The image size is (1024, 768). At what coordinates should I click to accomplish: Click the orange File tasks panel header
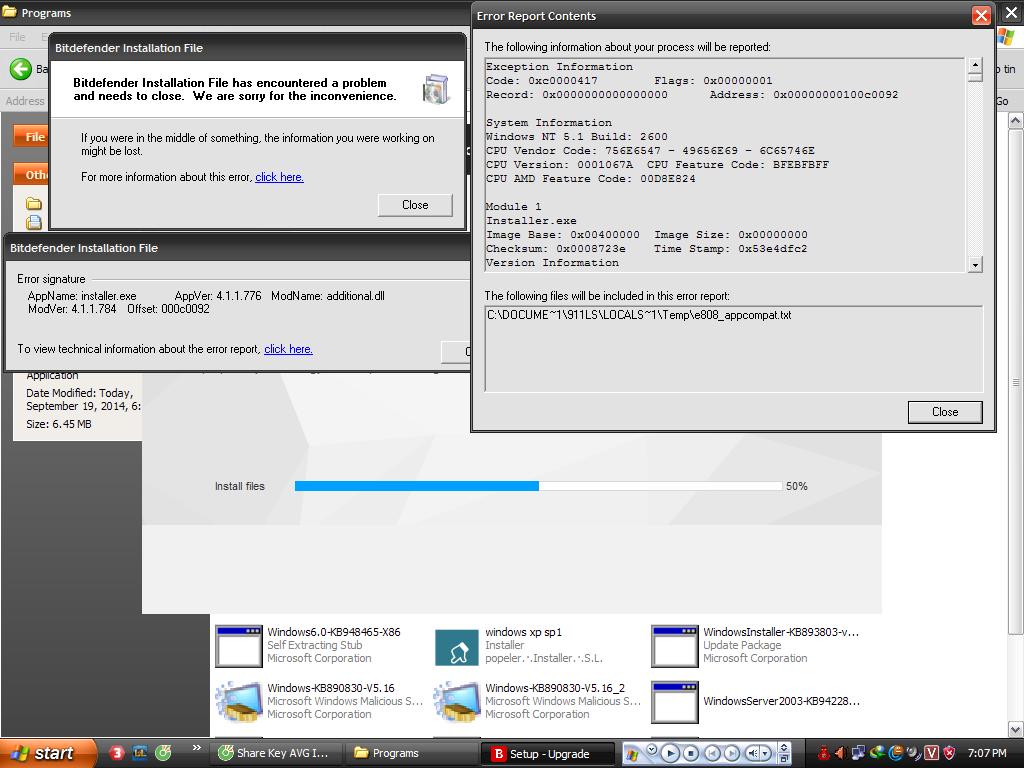click(30, 136)
